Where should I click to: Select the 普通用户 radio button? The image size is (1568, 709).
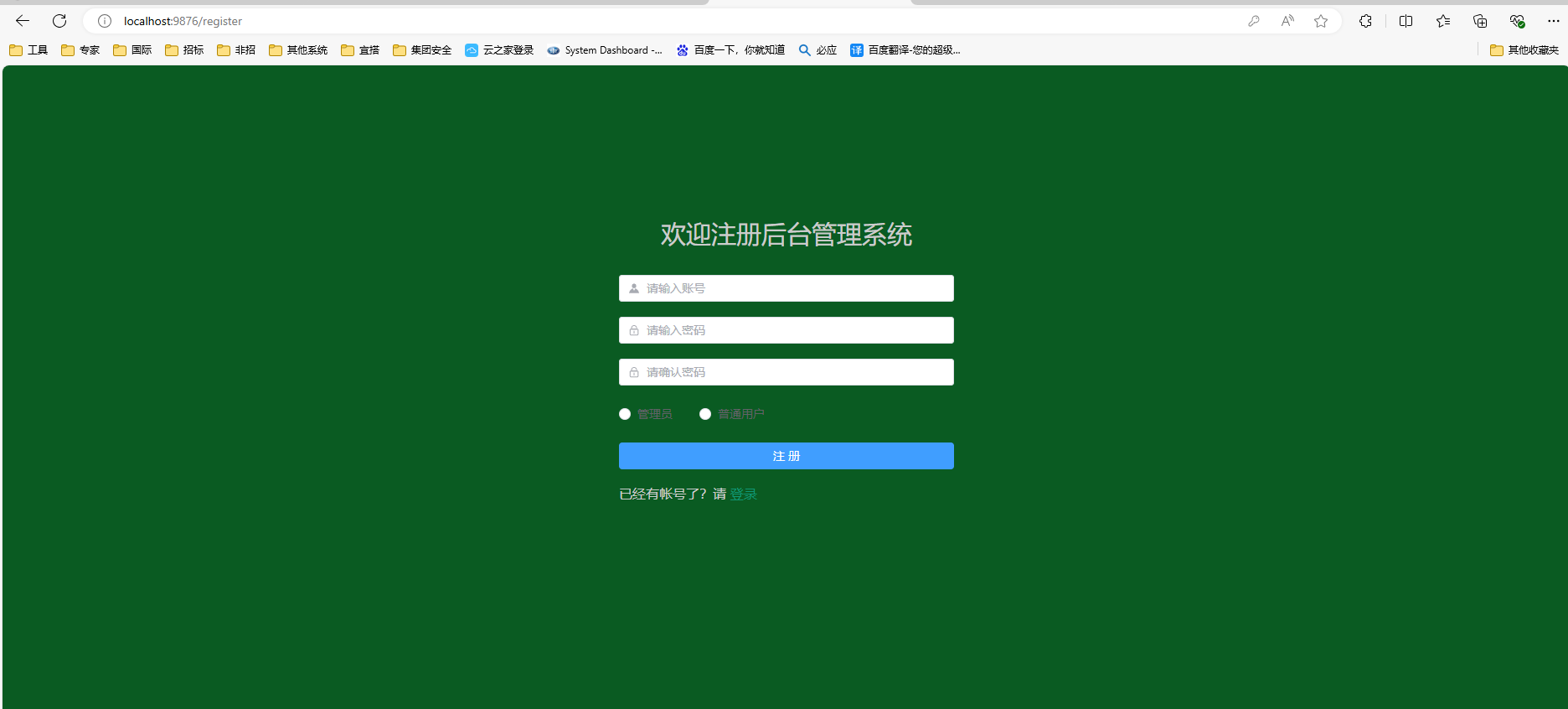[705, 414]
